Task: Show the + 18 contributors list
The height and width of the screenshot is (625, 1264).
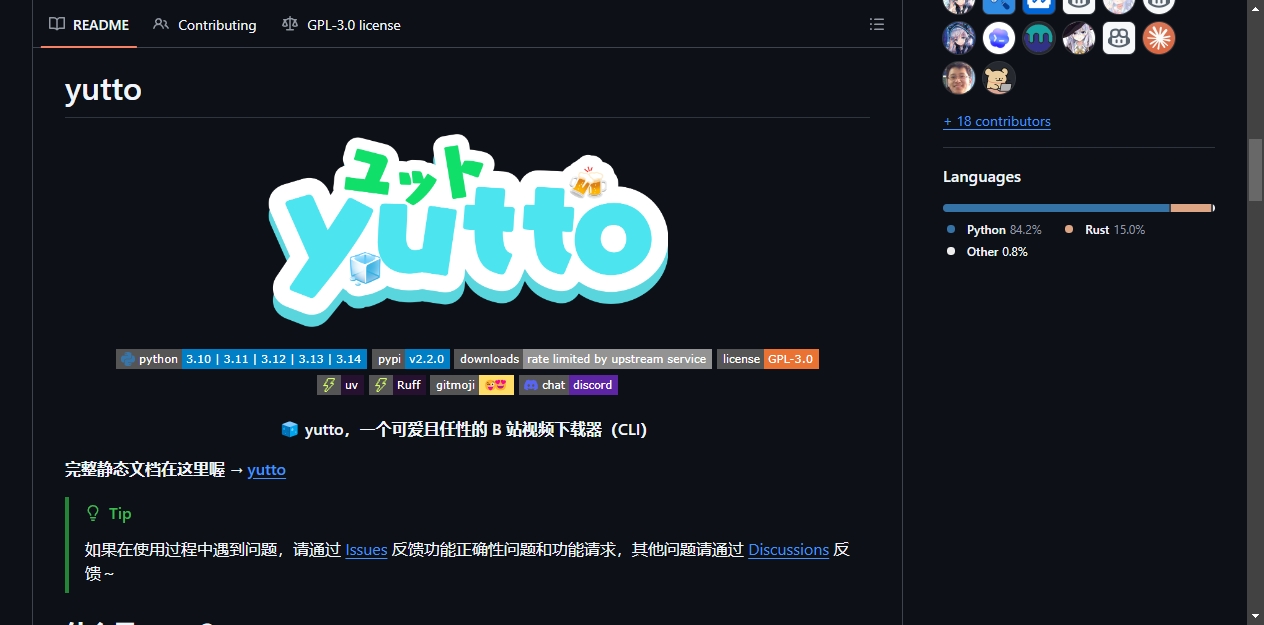Action: 997,121
